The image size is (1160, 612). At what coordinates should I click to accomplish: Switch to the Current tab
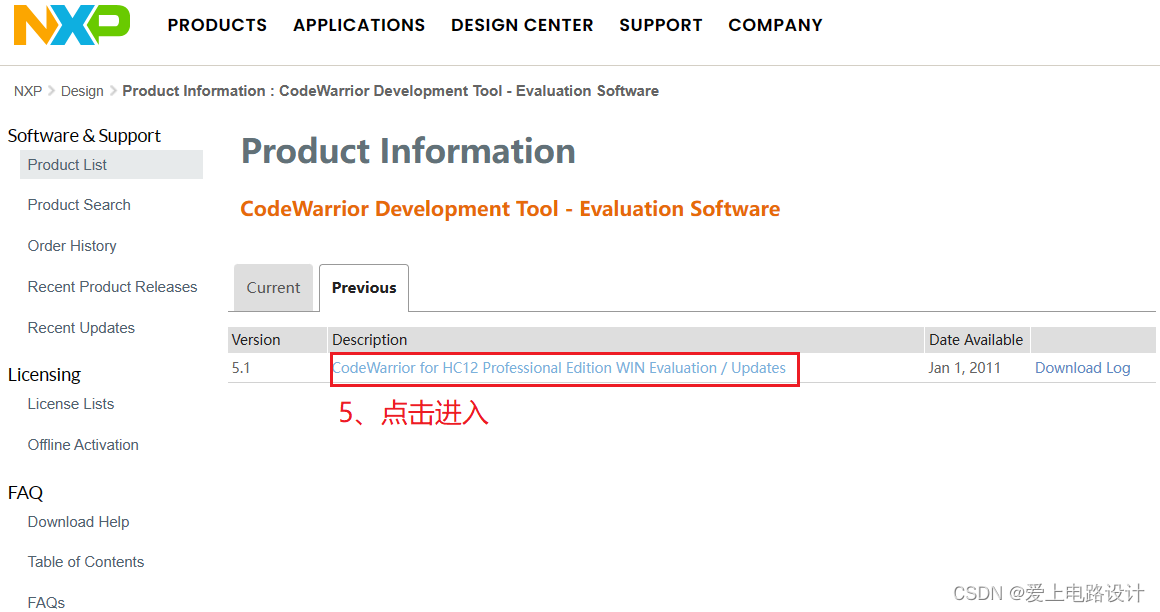point(273,288)
